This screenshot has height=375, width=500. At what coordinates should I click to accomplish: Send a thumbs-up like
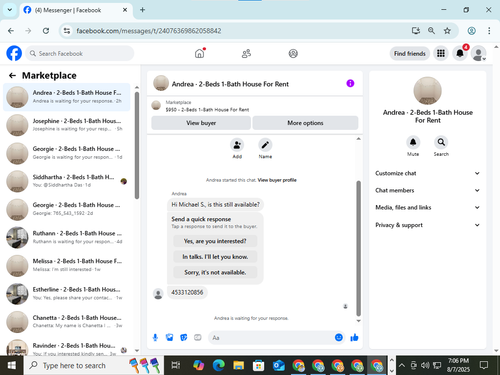(354, 338)
